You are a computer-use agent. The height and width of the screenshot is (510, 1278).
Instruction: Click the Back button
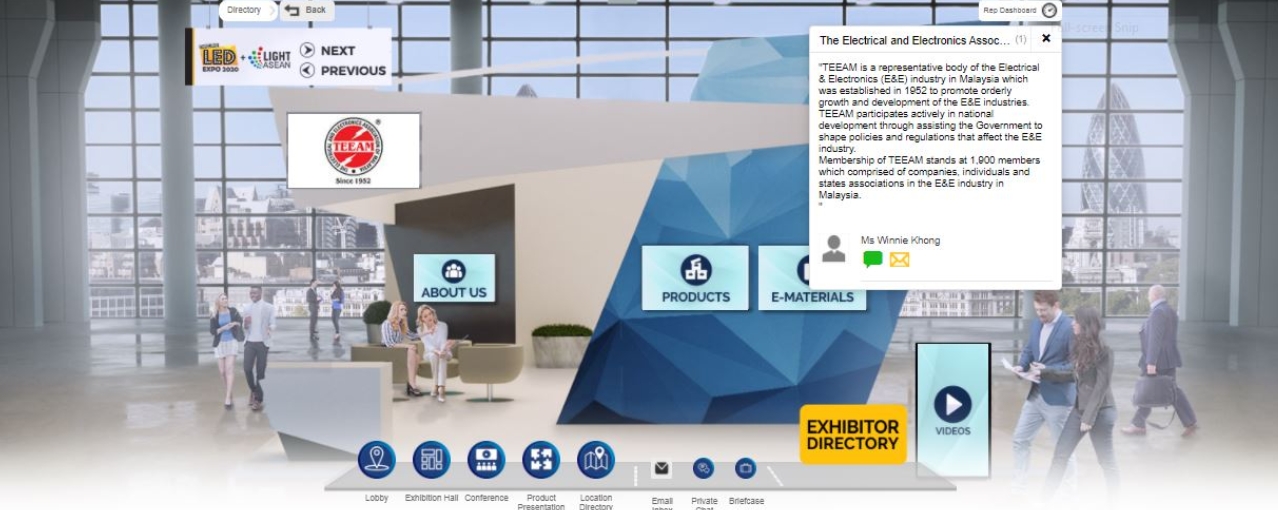pyautogui.click(x=305, y=10)
